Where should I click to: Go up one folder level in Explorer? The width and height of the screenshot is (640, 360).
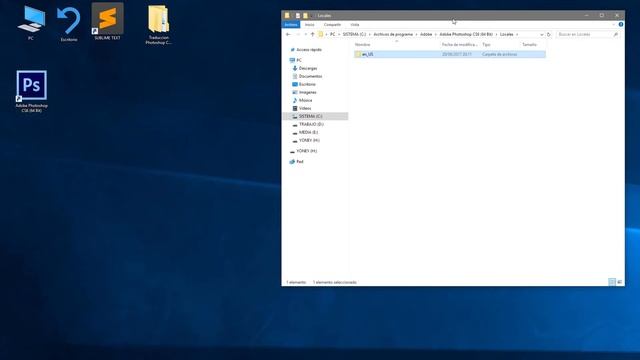(312, 34)
